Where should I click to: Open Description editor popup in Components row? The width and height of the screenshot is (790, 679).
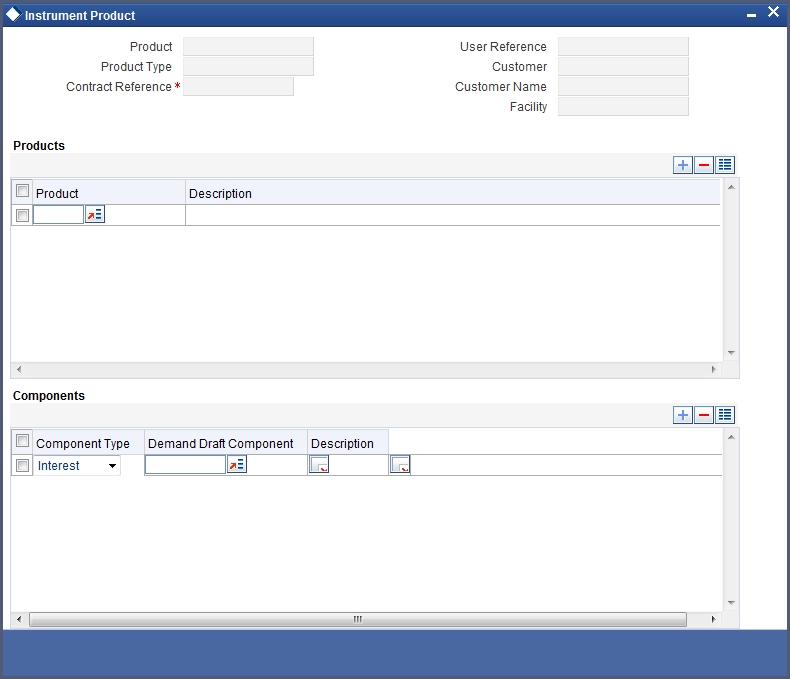coord(319,464)
